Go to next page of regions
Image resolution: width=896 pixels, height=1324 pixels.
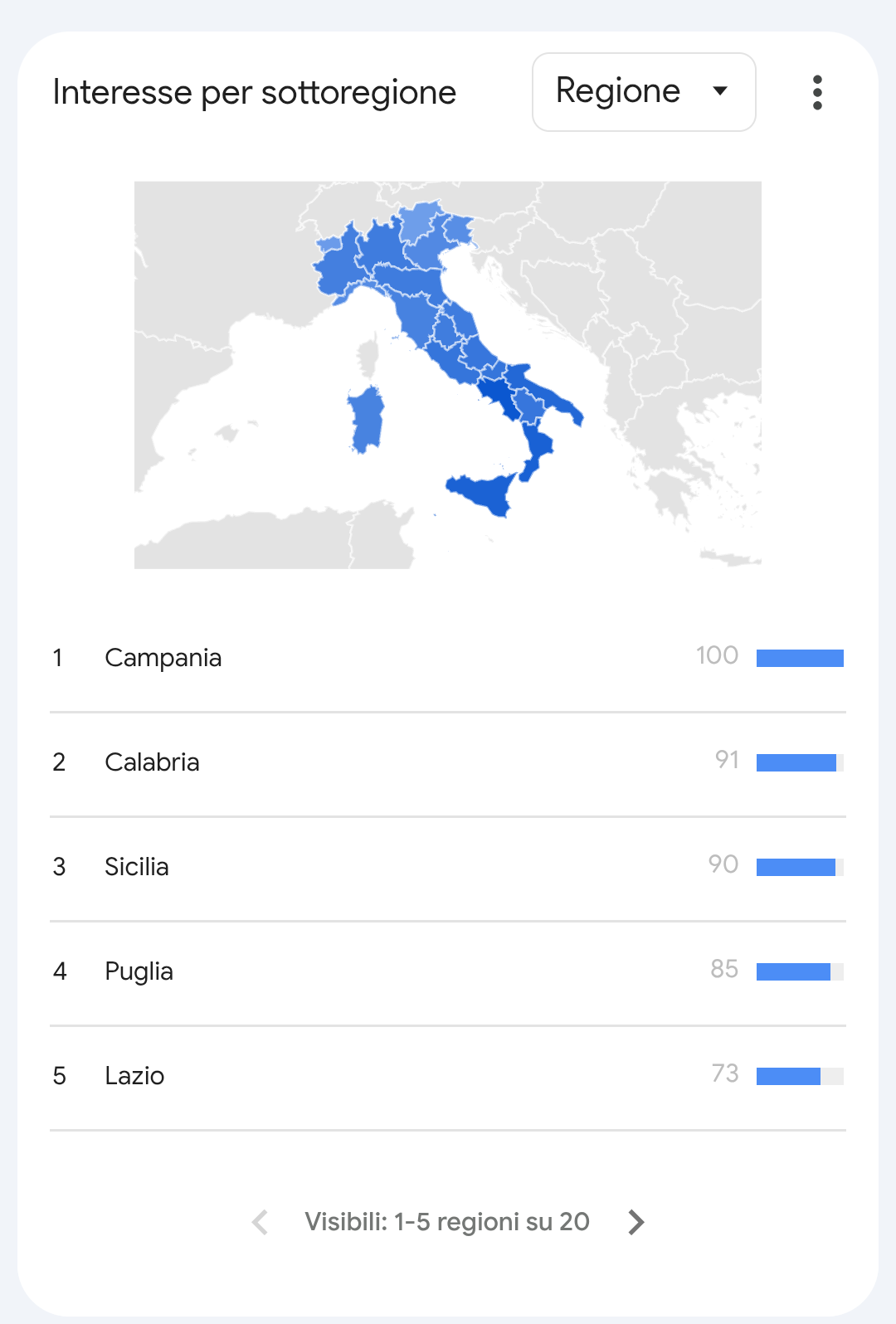[x=636, y=1222]
